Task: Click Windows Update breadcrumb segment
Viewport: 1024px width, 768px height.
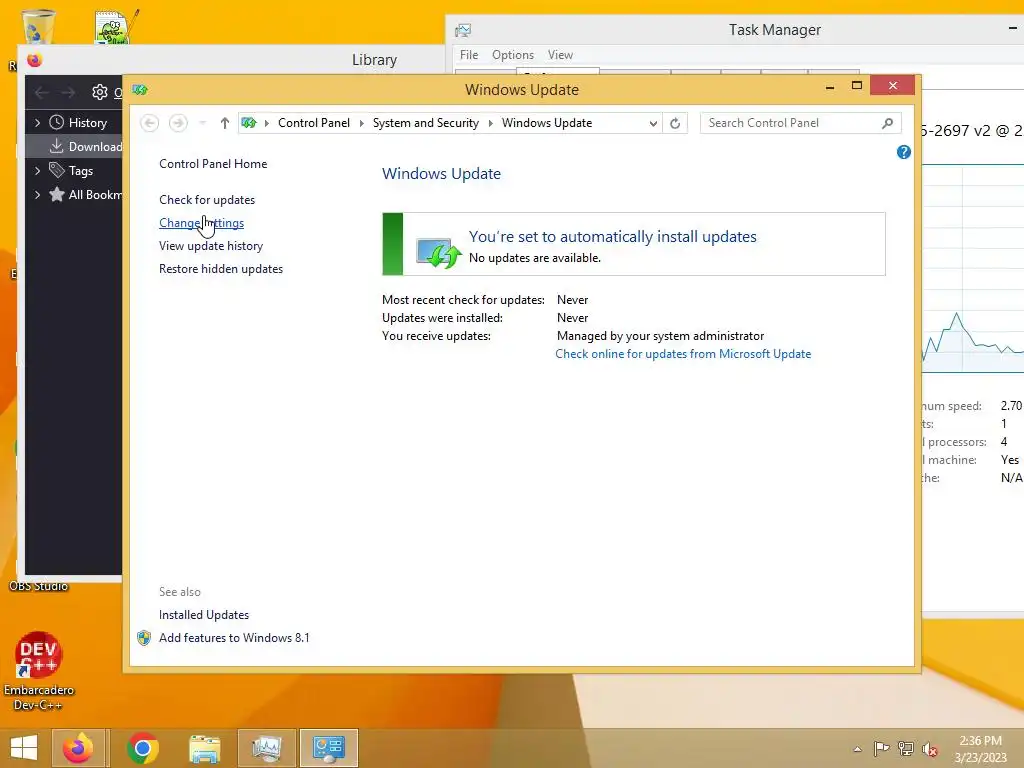Action: pyautogui.click(x=547, y=123)
